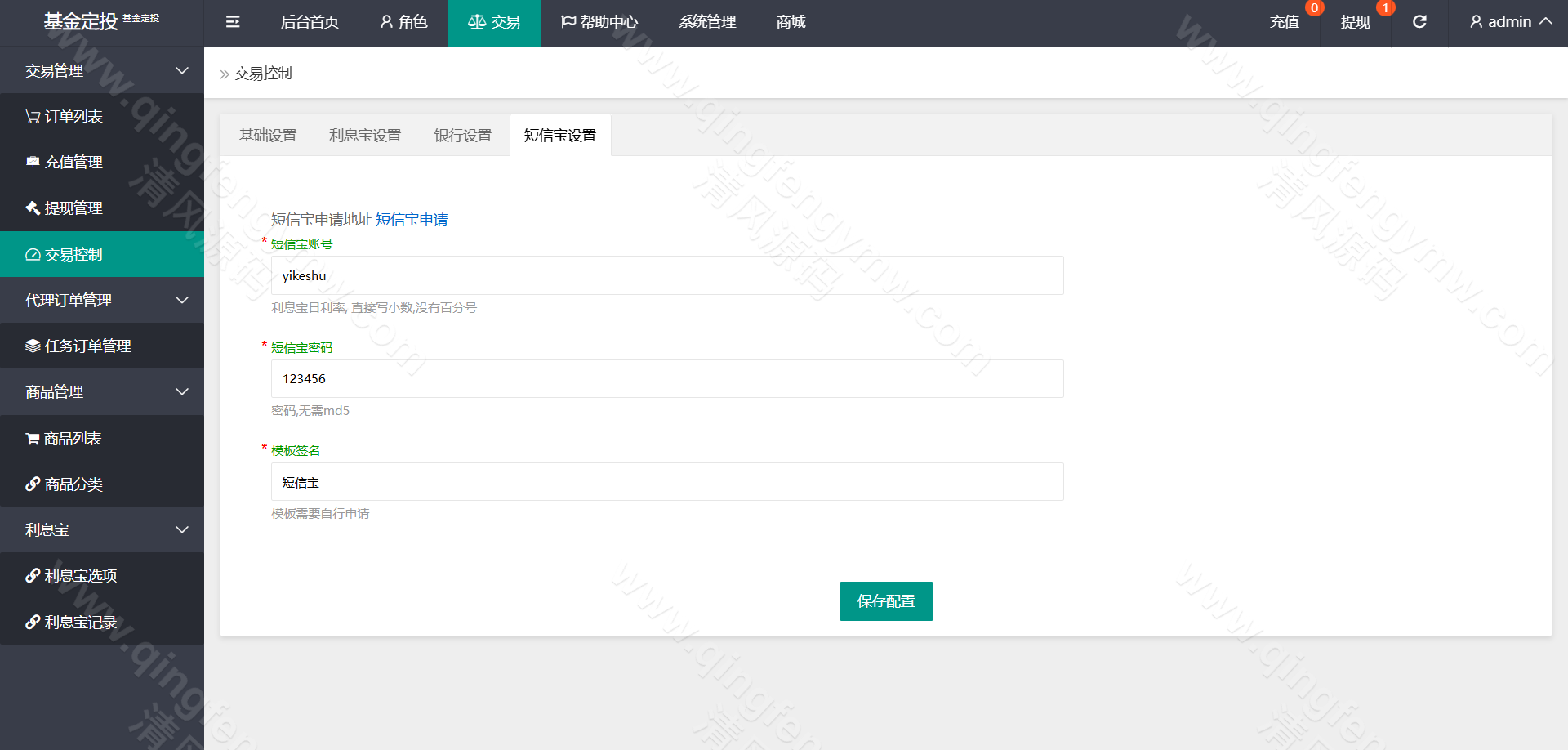
Task: Switch to the 银行设置 tab
Action: pos(462,135)
